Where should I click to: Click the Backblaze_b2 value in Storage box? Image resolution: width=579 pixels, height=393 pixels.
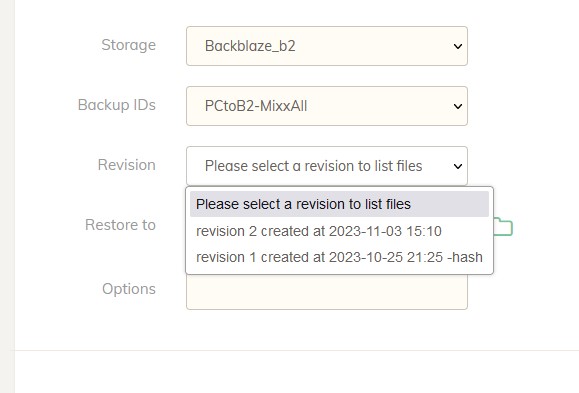(x=250, y=46)
